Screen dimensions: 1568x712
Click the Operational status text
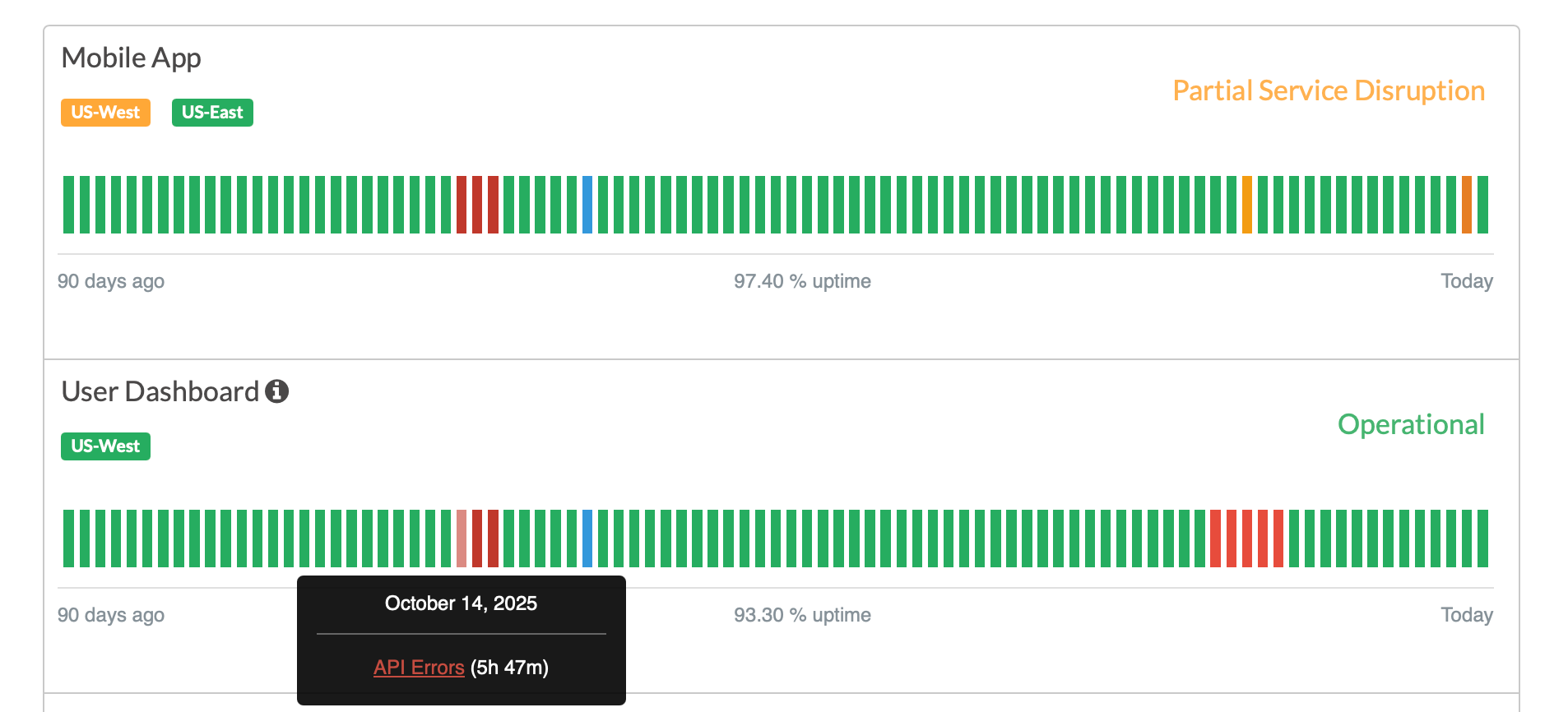tap(1410, 424)
